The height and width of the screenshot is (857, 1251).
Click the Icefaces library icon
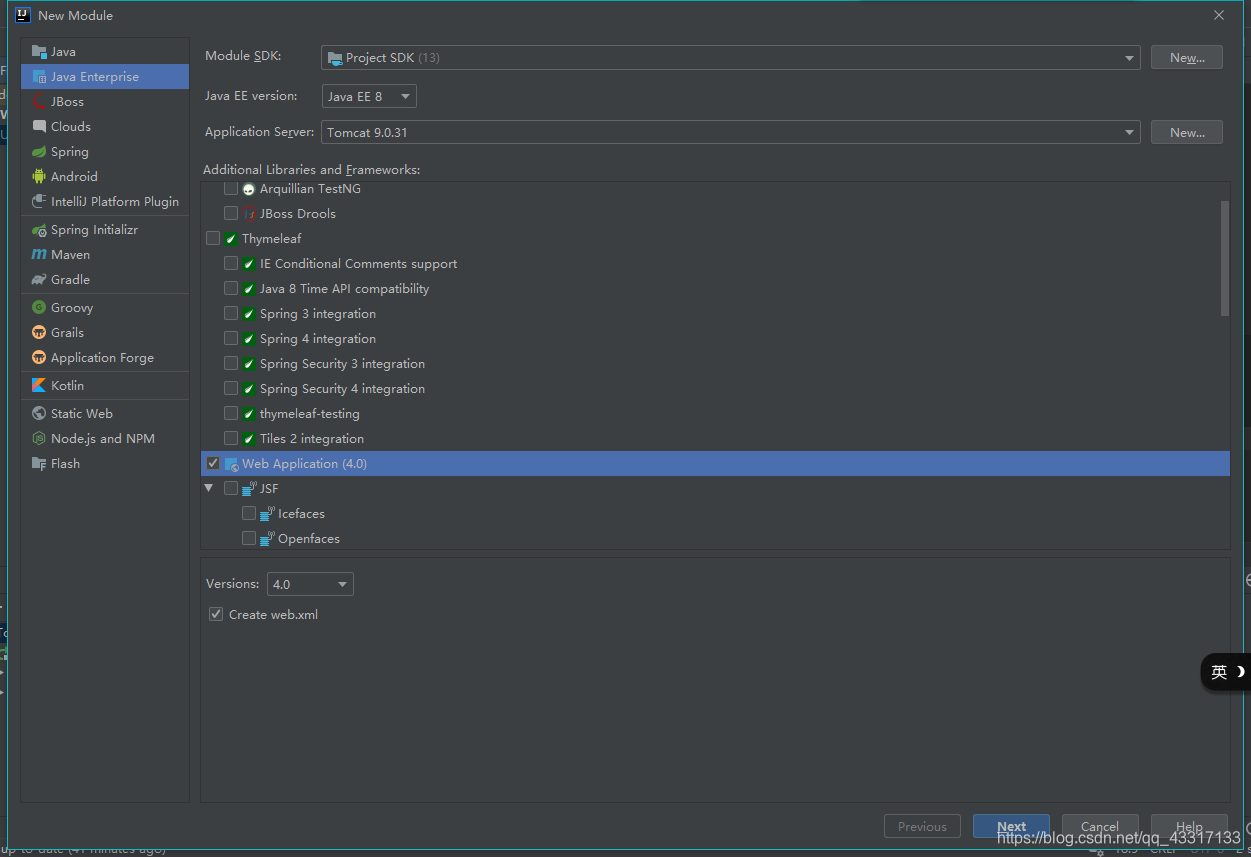click(267, 514)
